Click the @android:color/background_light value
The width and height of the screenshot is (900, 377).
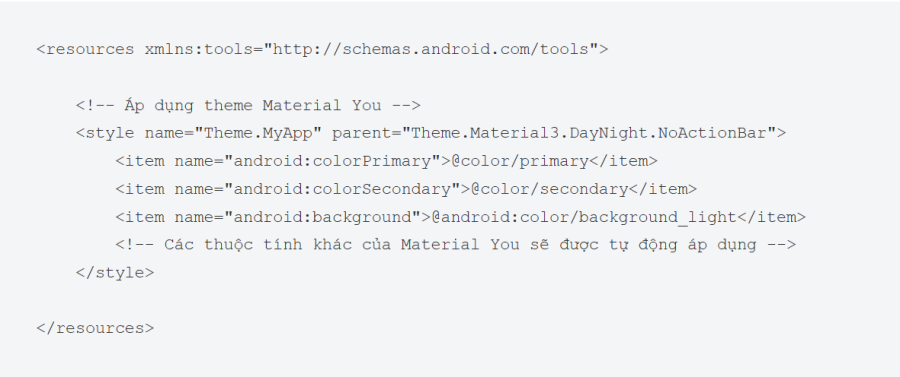click(584, 217)
